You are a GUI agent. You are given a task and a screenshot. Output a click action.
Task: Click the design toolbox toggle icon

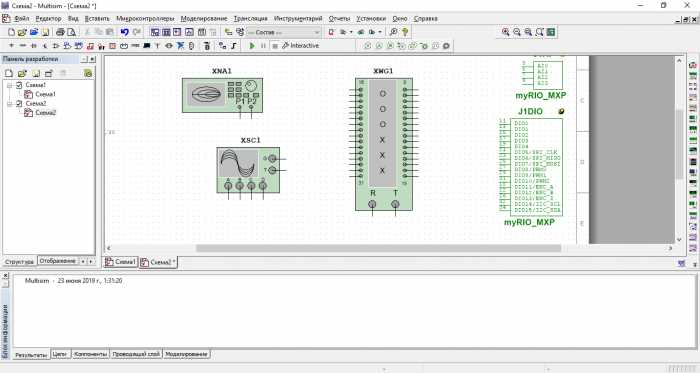155,32
